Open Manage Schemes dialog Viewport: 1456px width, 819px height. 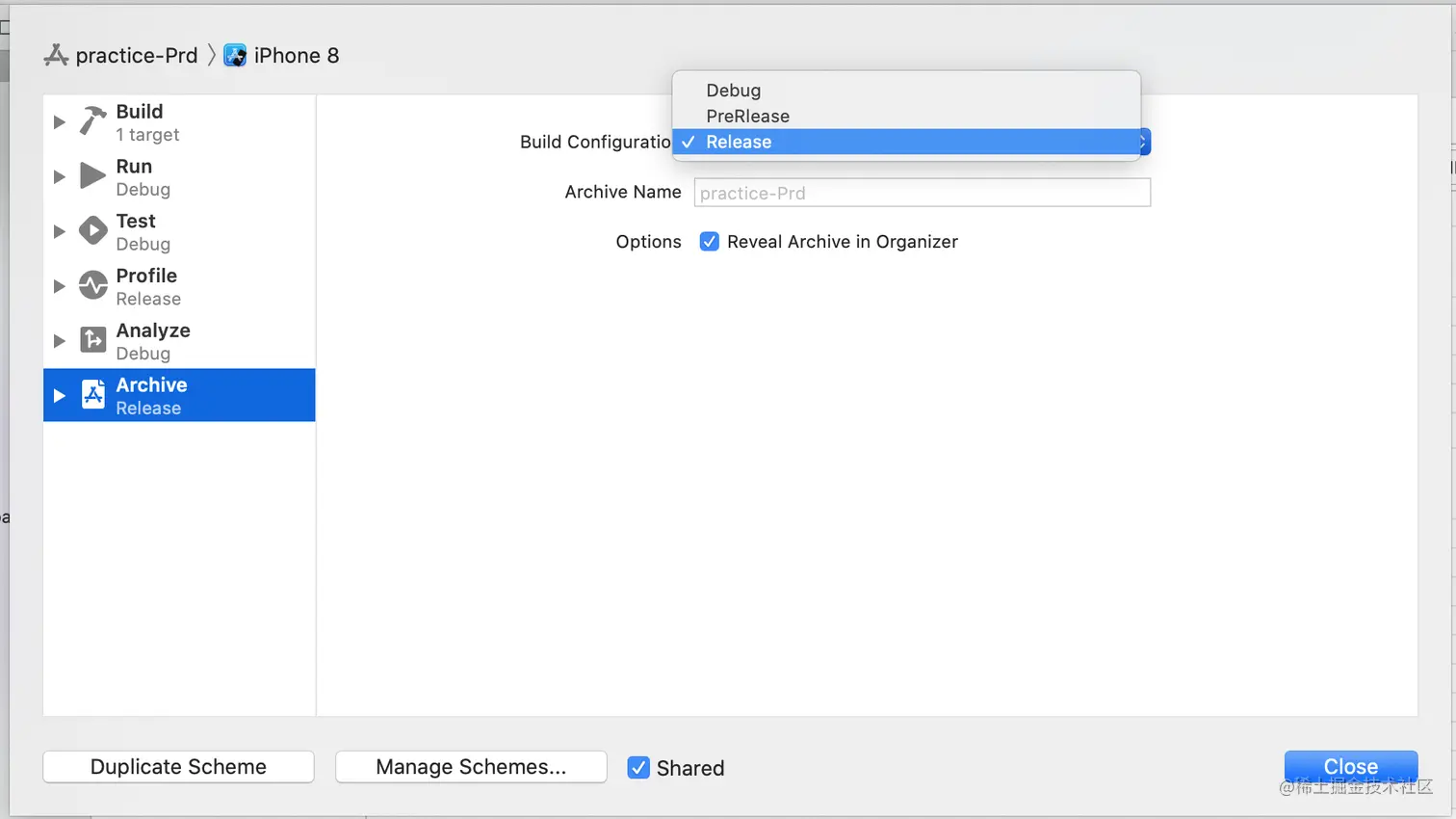pos(471,767)
